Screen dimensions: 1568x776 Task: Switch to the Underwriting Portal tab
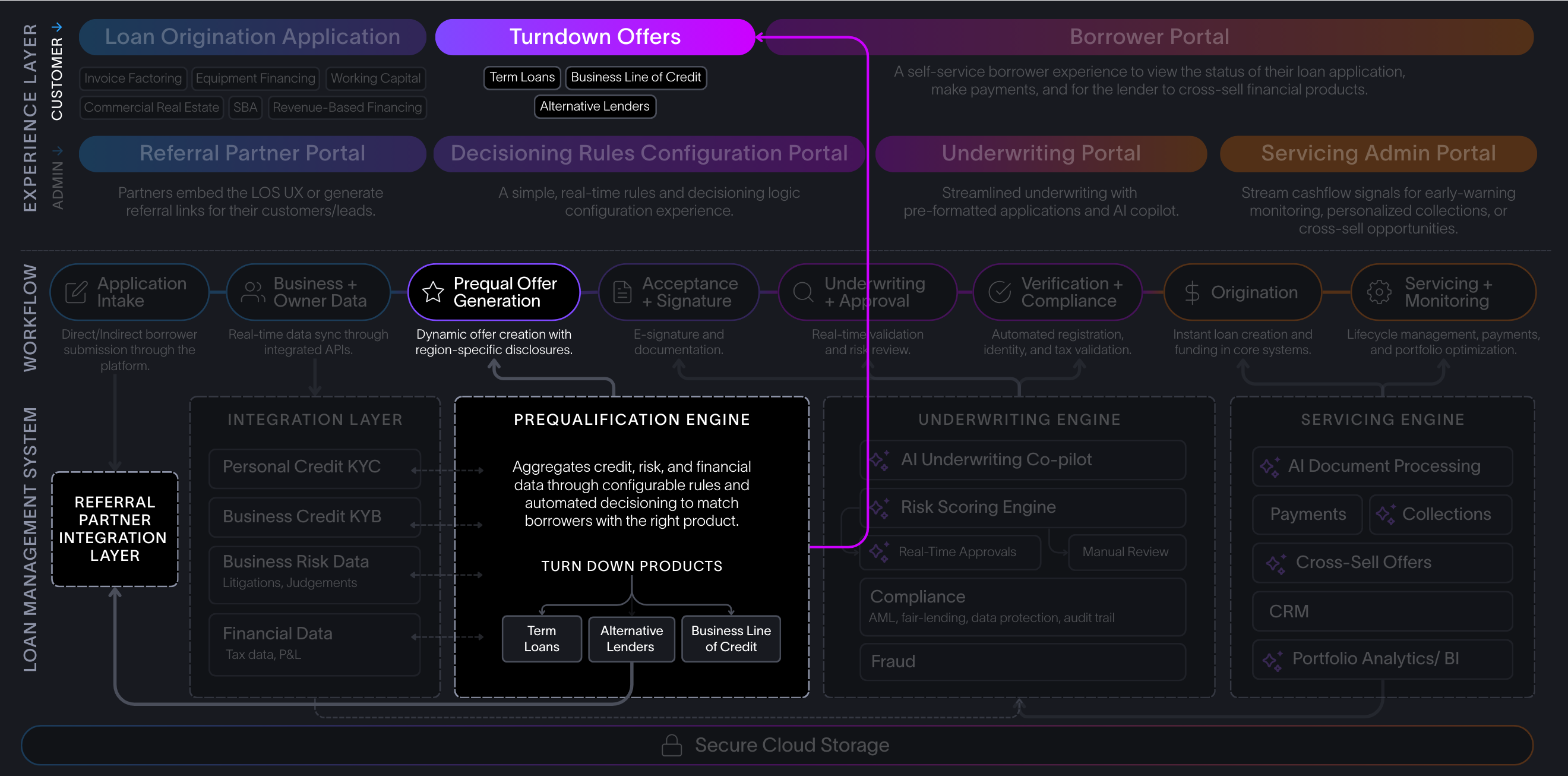[x=1041, y=153]
